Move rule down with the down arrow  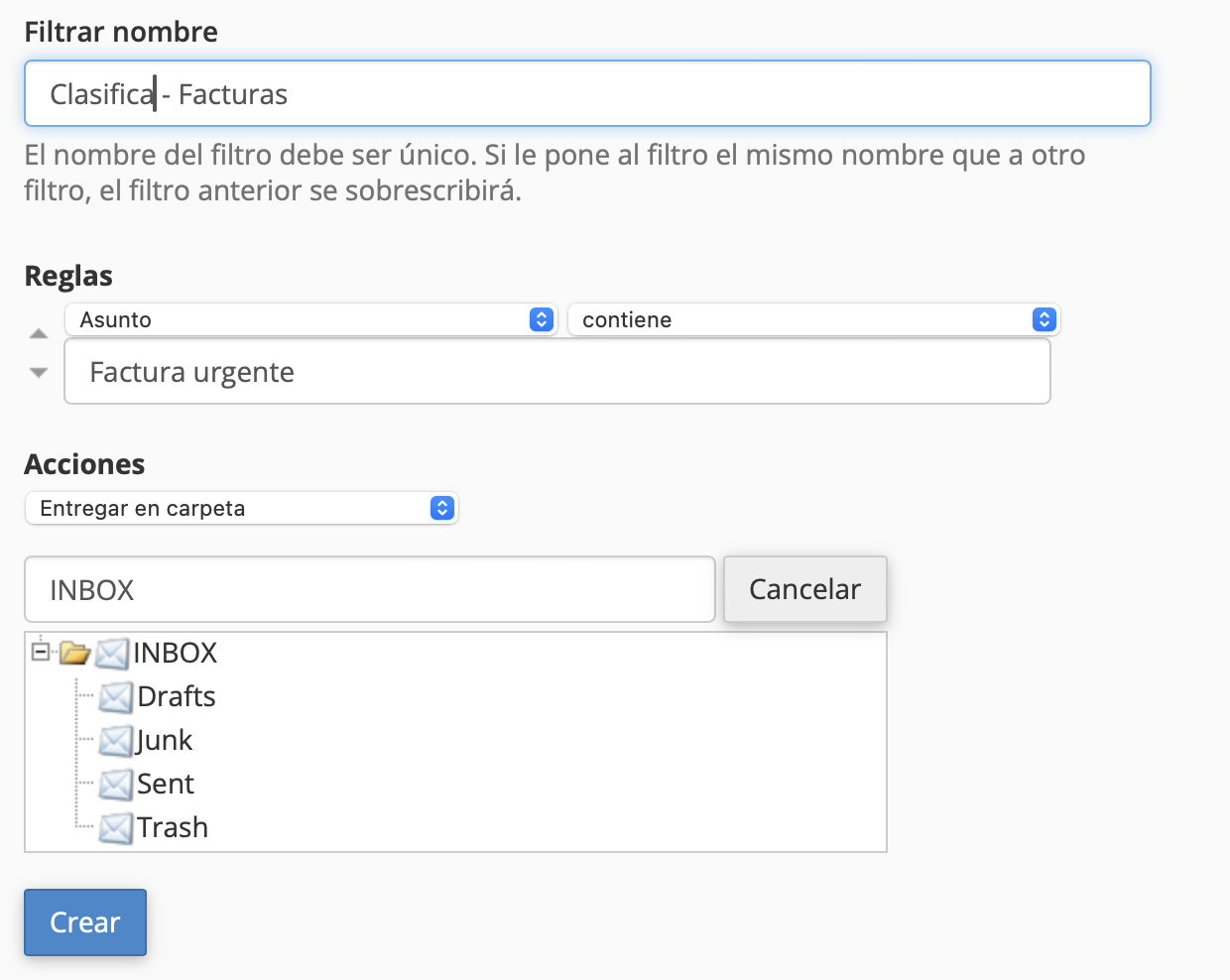coord(39,373)
